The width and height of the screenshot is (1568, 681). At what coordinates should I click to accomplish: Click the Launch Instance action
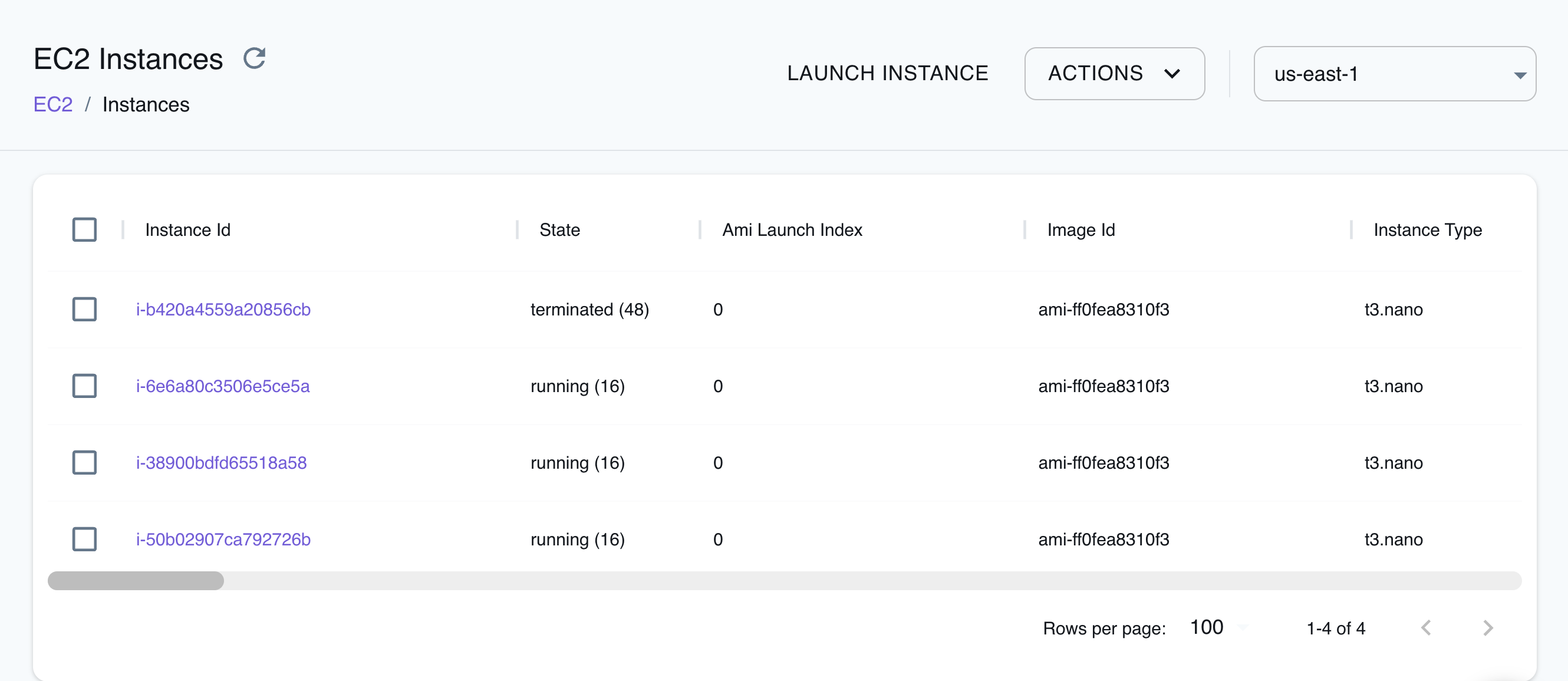pyautogui.click(x=888, y=73)
